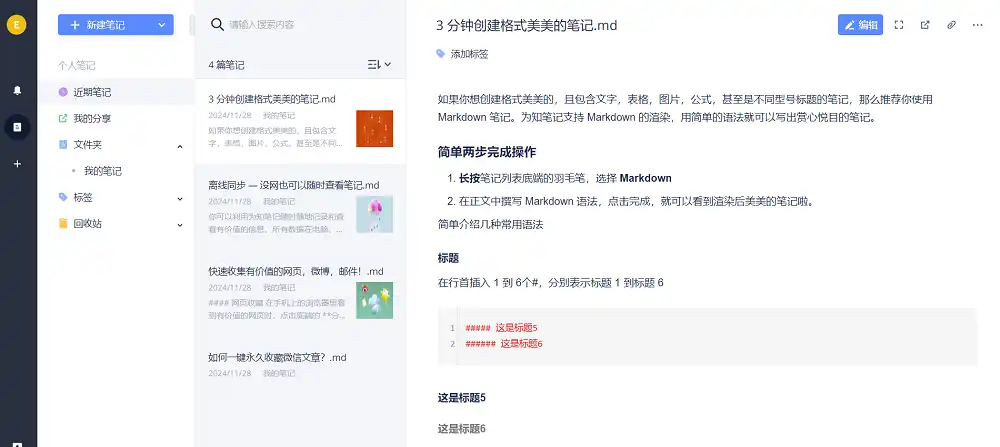Open the notes icon in left rail

coord(16,126)
